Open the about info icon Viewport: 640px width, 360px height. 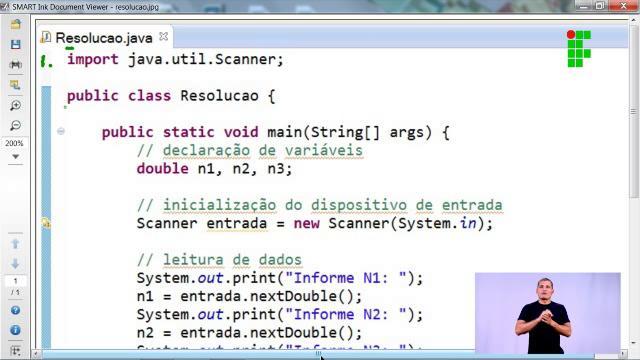[x=16, y=330]
